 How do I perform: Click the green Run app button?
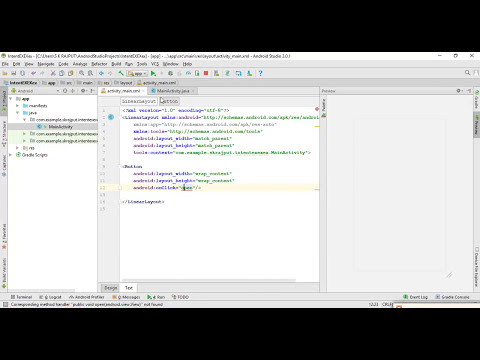(153, 73)
